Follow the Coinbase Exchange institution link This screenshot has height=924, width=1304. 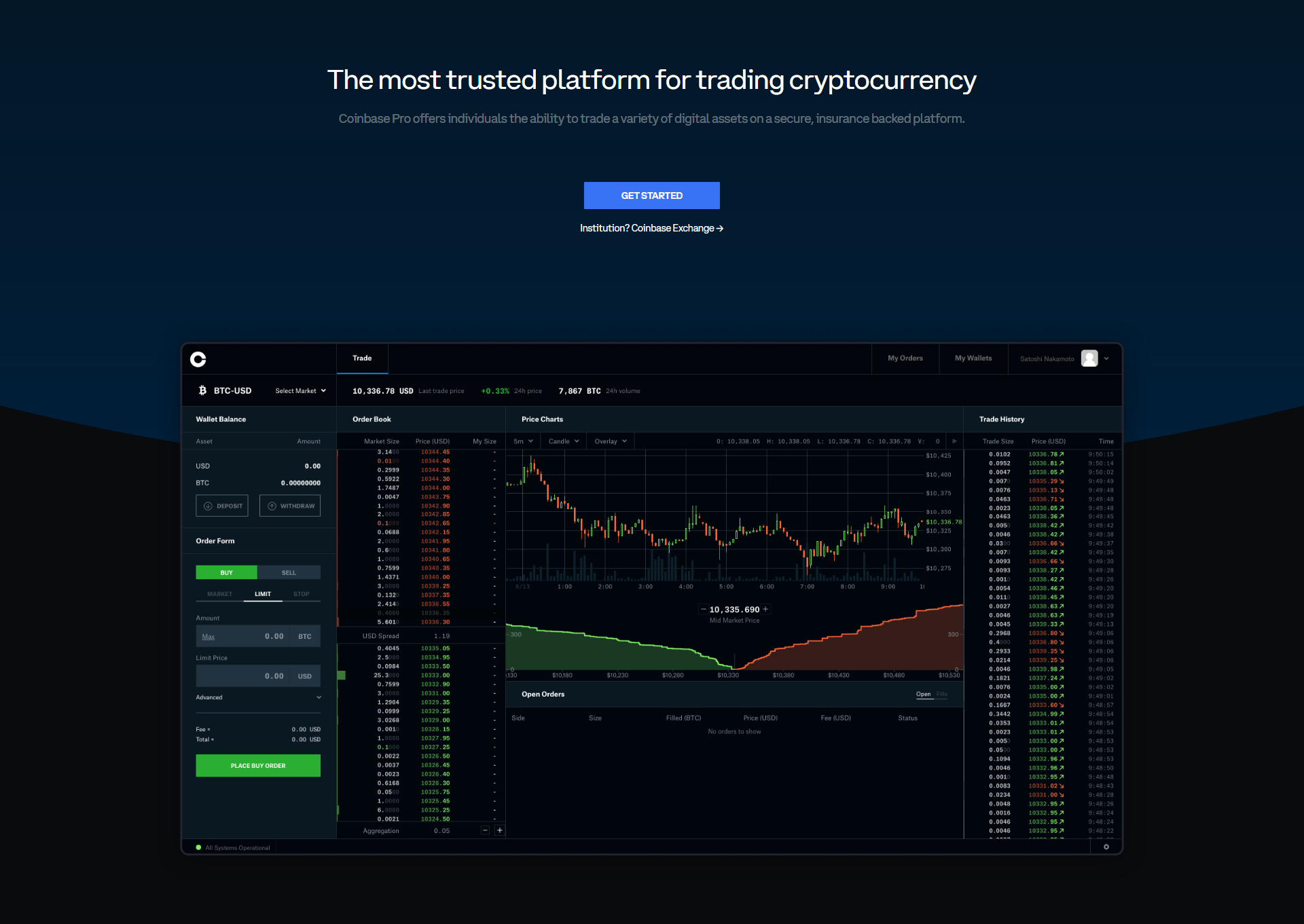coord(651,228)
